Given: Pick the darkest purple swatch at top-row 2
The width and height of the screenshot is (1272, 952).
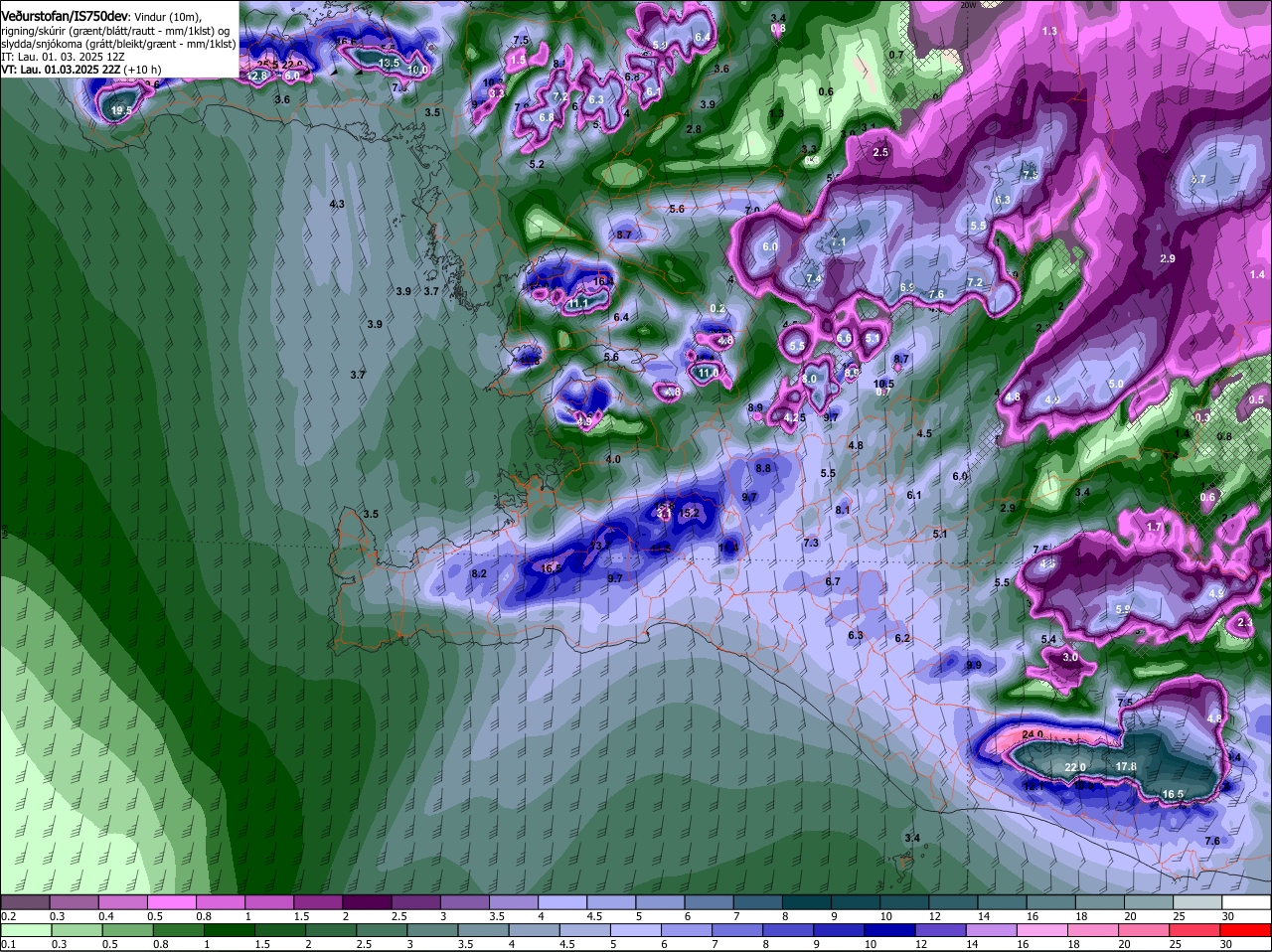Looking at the screenshot, I should (367, 901).
